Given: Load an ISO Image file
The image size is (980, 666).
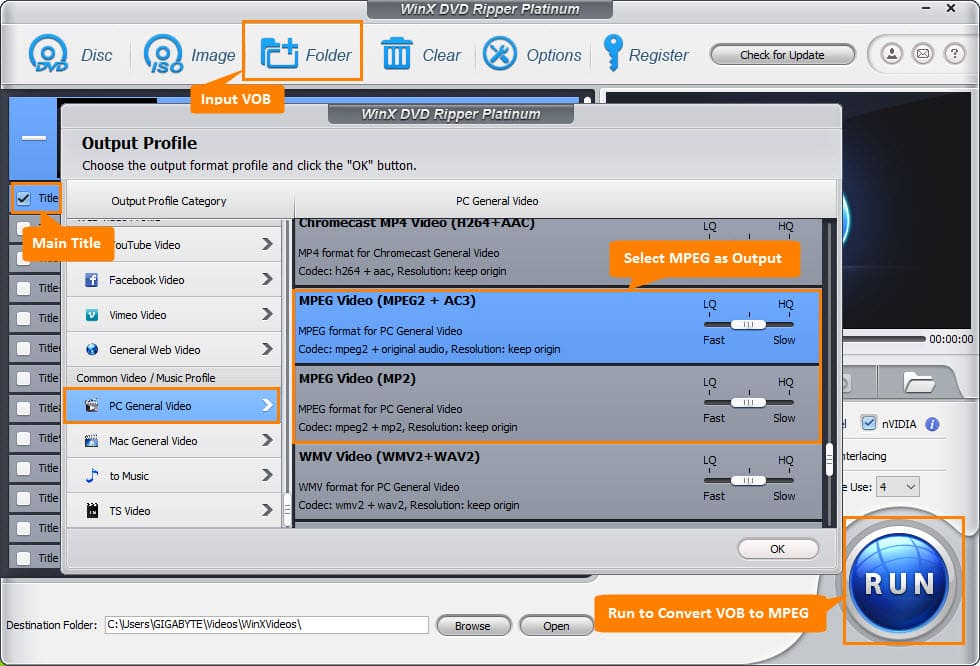Looking at the screenshot, I should pos(189,54).
